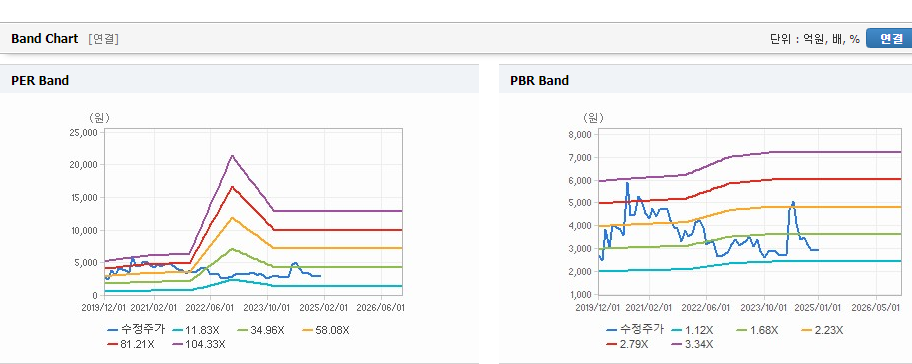Click the 10,000 y-axis label in PER chart
912x364 pixels.
click(84, 231)
